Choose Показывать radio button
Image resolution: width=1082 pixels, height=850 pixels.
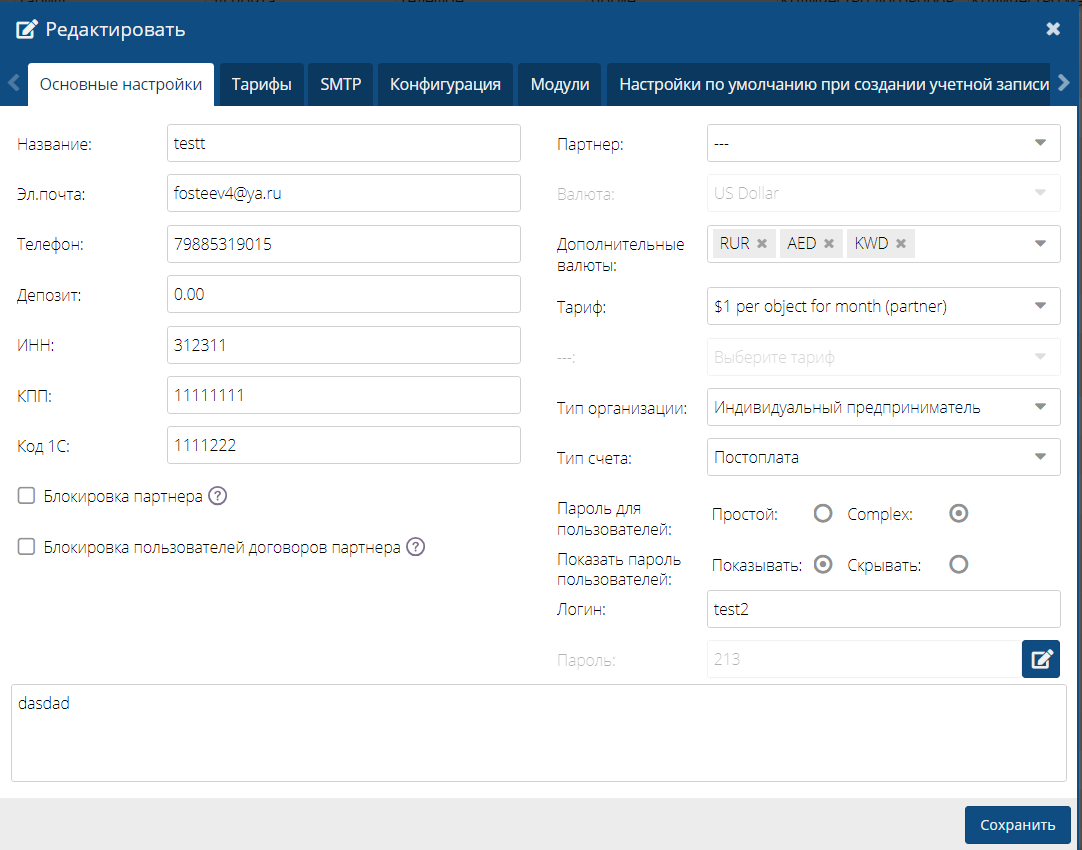pos(823,565)
